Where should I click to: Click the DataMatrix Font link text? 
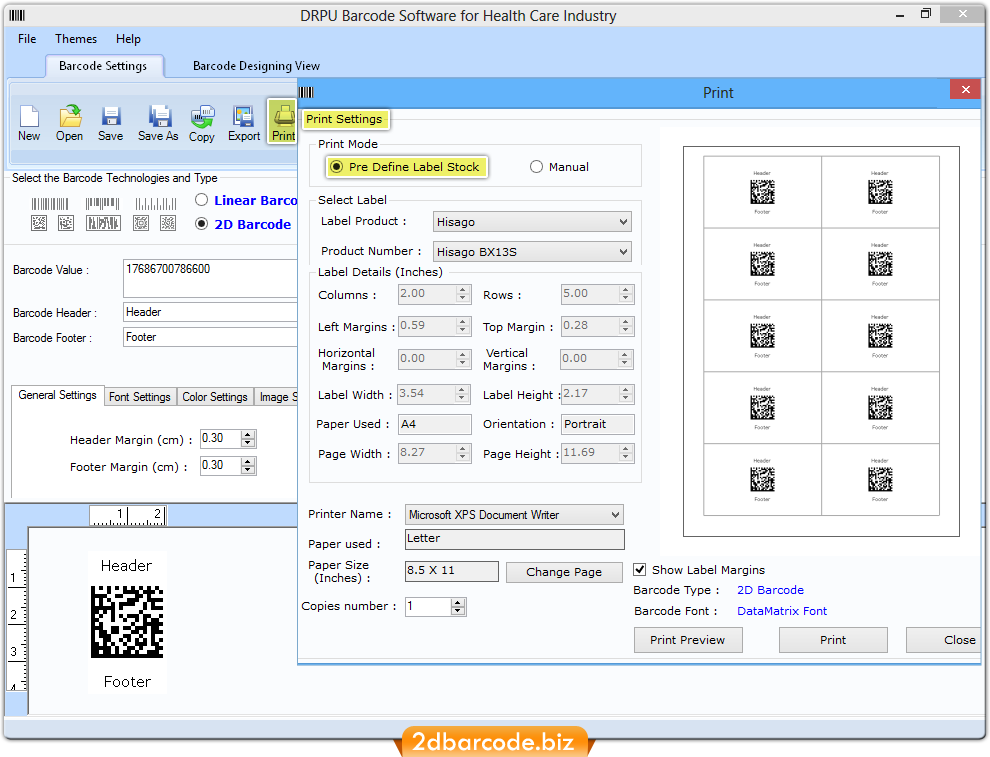[782, 611]
